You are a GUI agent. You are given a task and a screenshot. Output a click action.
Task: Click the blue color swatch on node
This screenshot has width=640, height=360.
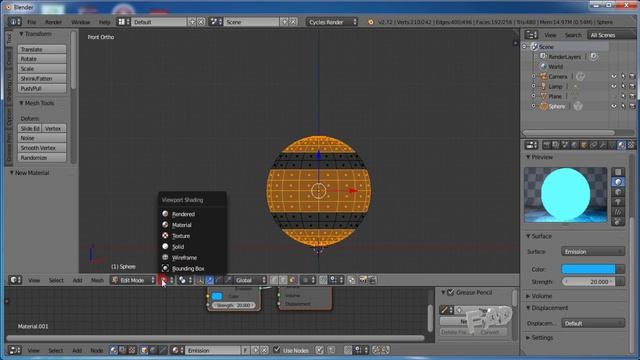click(x=217, y=296)
